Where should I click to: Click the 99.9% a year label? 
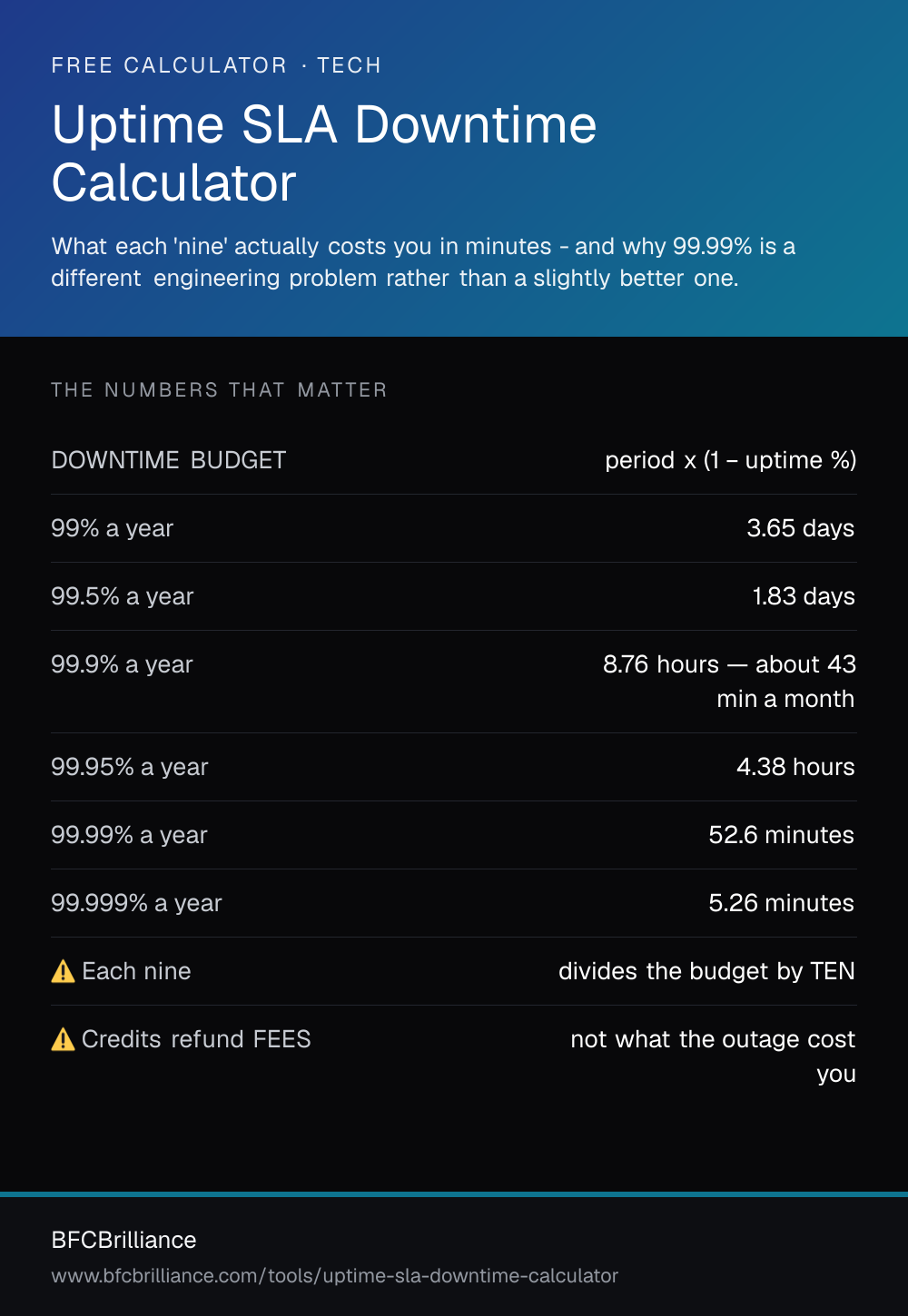(x=122, y=664)
